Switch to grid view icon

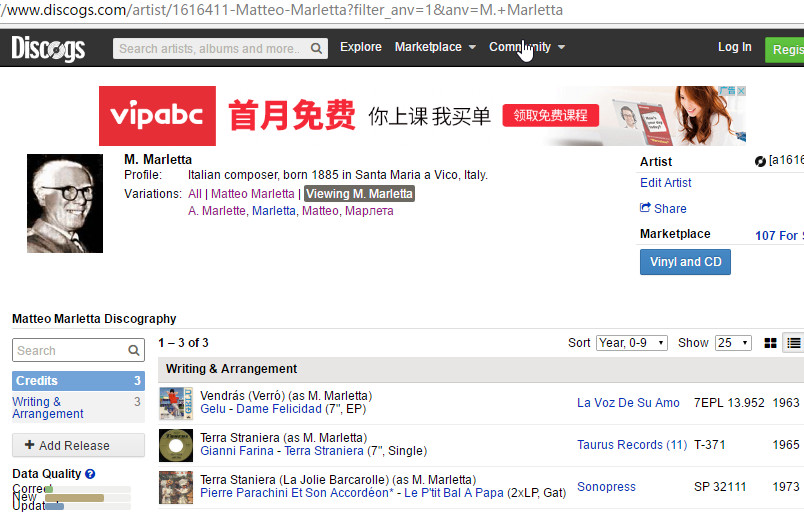(x=770, y=343)
